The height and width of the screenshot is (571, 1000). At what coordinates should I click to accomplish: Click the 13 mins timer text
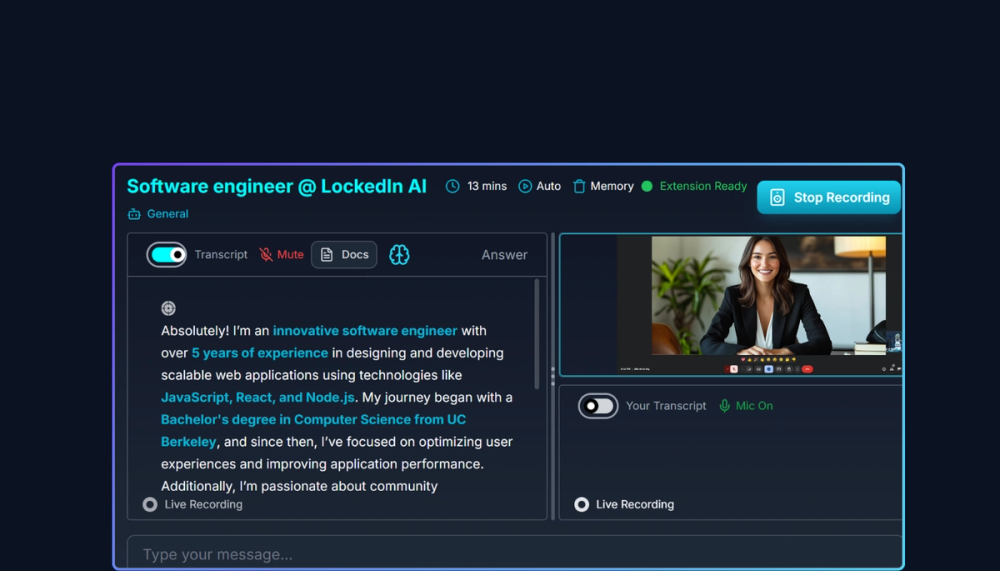coord(487,186)
